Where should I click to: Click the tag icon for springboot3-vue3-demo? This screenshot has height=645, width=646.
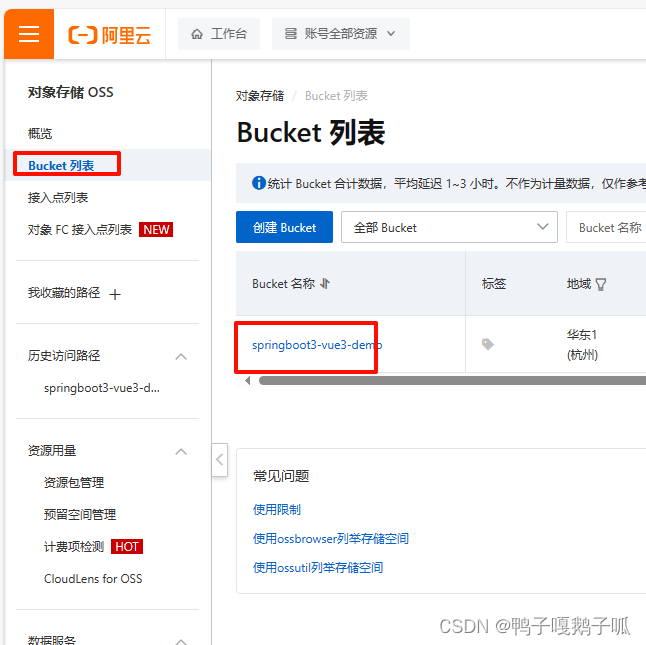click(487, 344)
